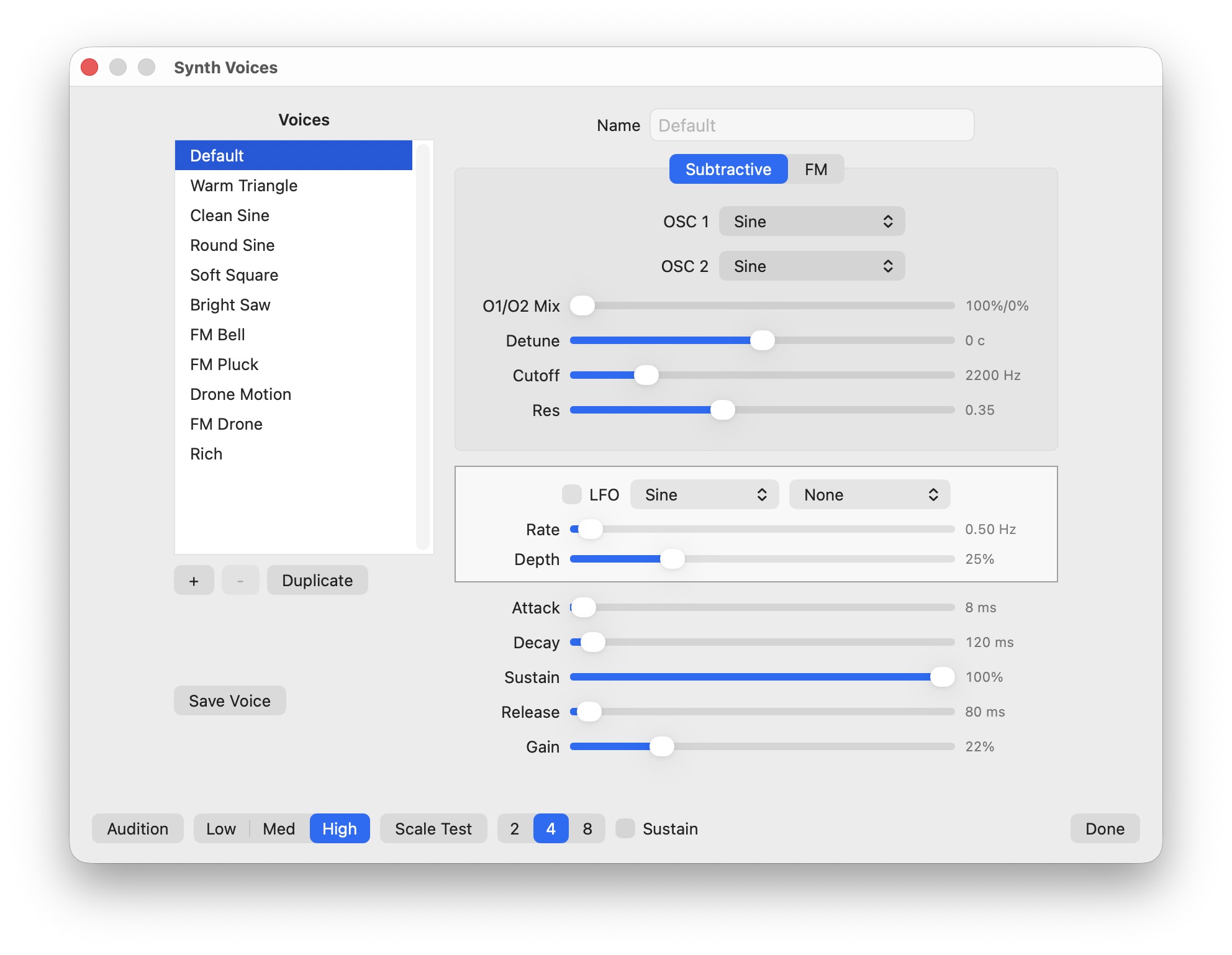Click the Gain slider thumb

[x=661, y=746]
